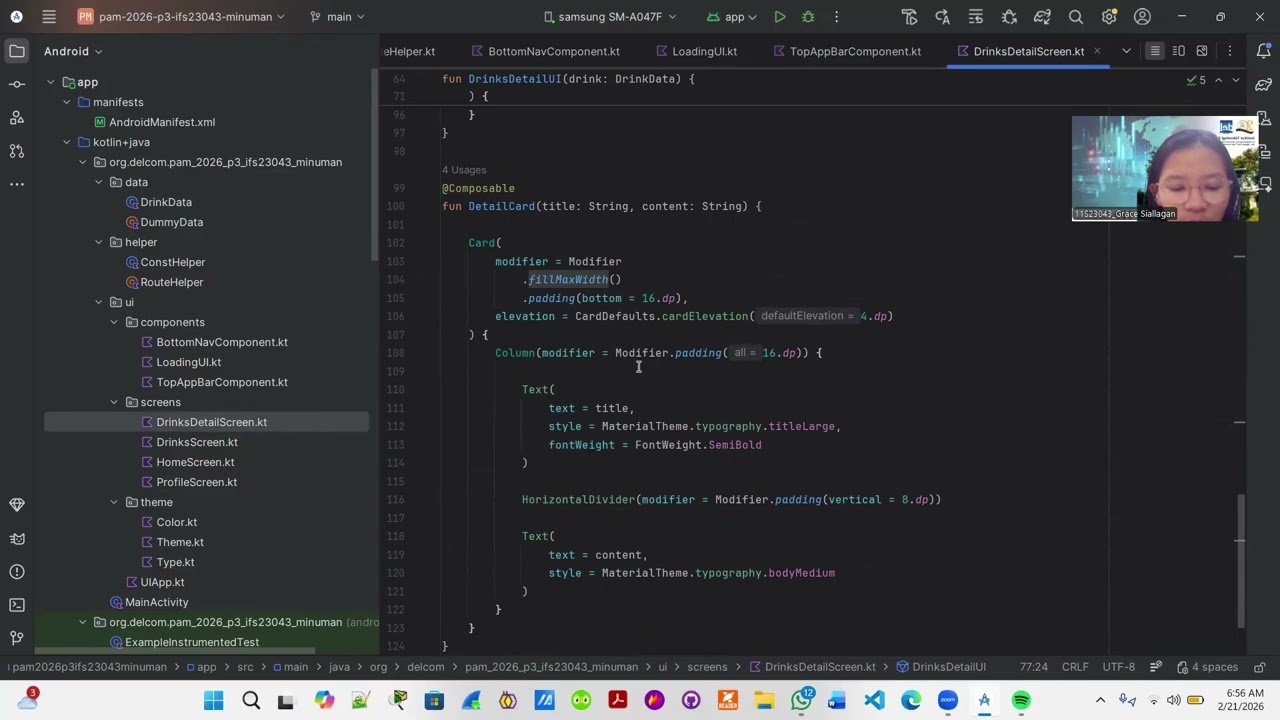1280x720 pixels.
Task: Open IDE settings gear
Action: pyautogui.click(x=1109, y=17)
